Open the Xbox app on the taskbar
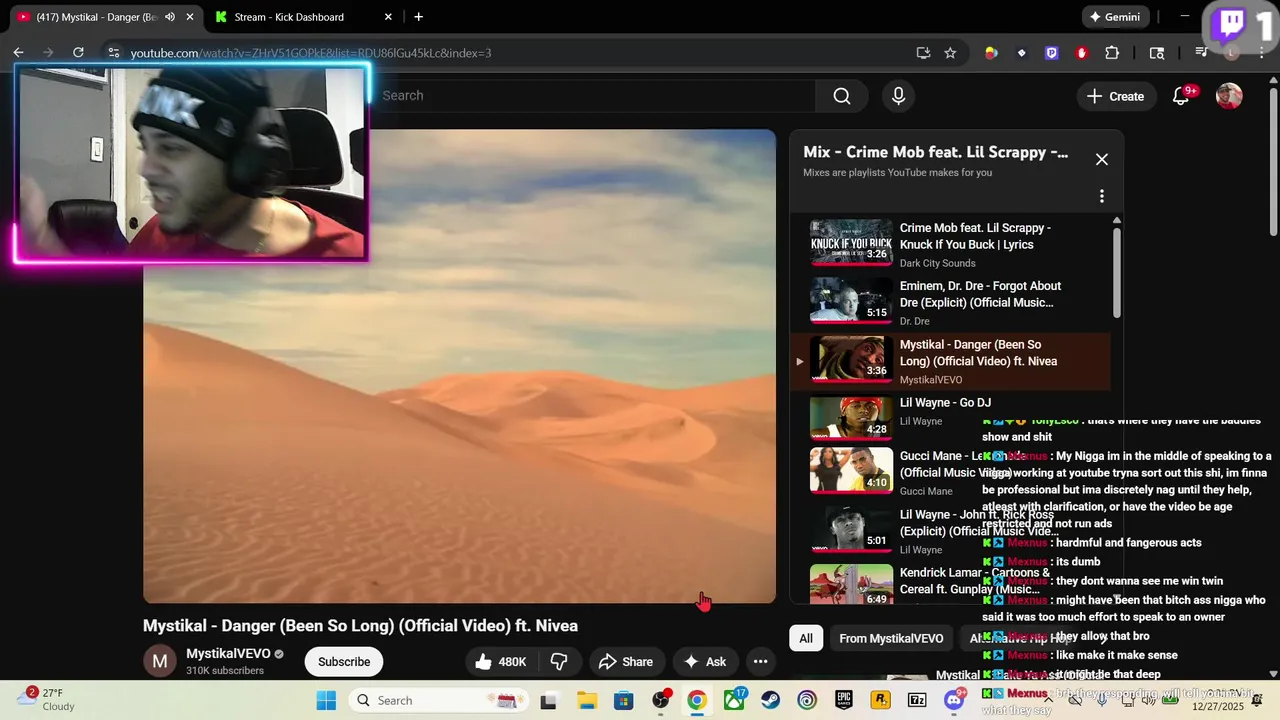 [x=734, y=700]
